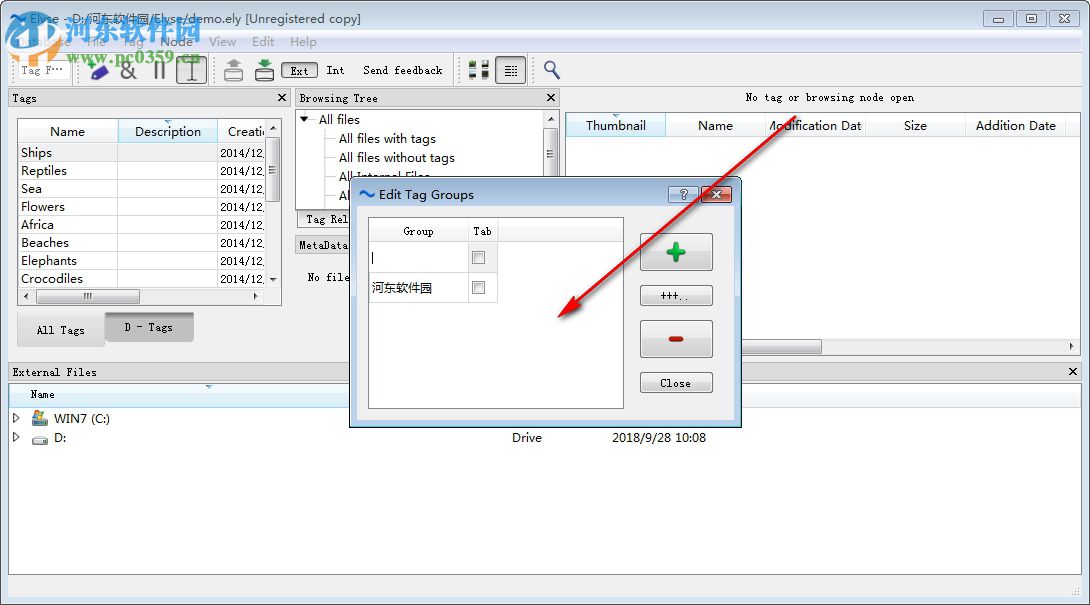Select the double-bar OR tag operator icon
1090x605 pixels.
coord(159,70)
